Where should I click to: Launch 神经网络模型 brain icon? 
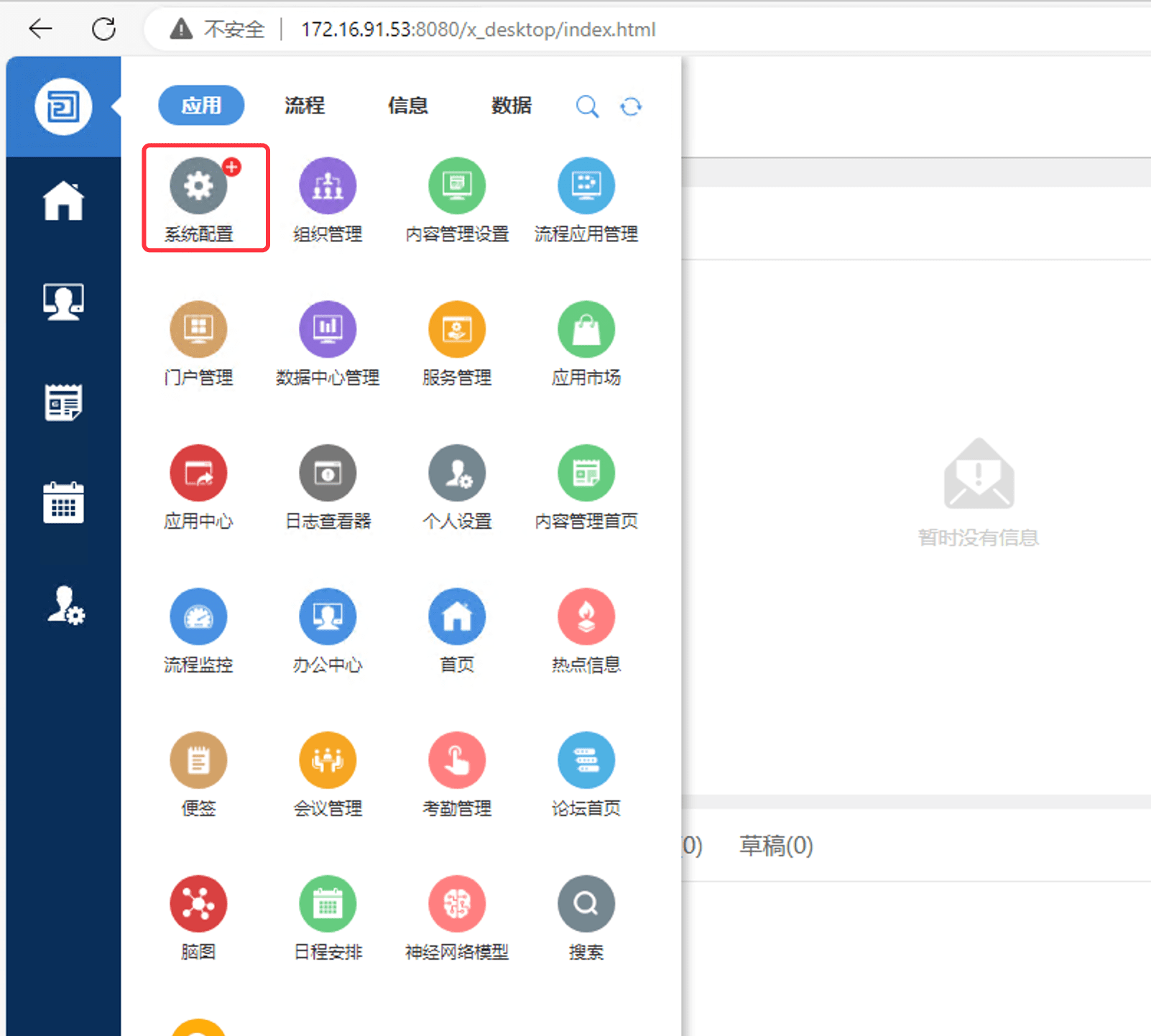point(457,904)
